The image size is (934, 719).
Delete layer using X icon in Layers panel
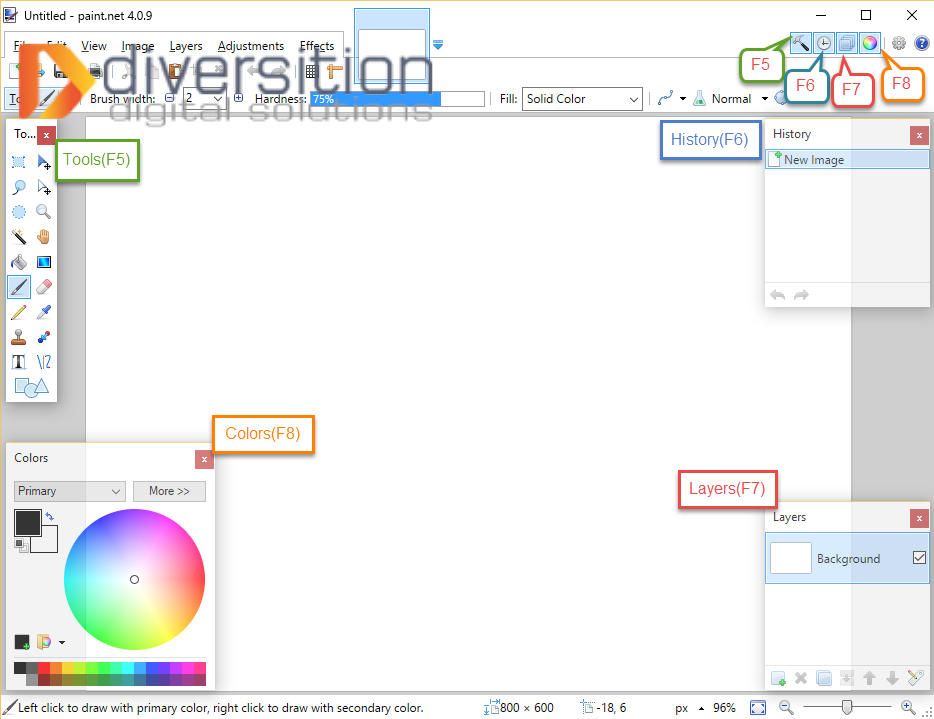pyautogui.click(x=801, y=678)
